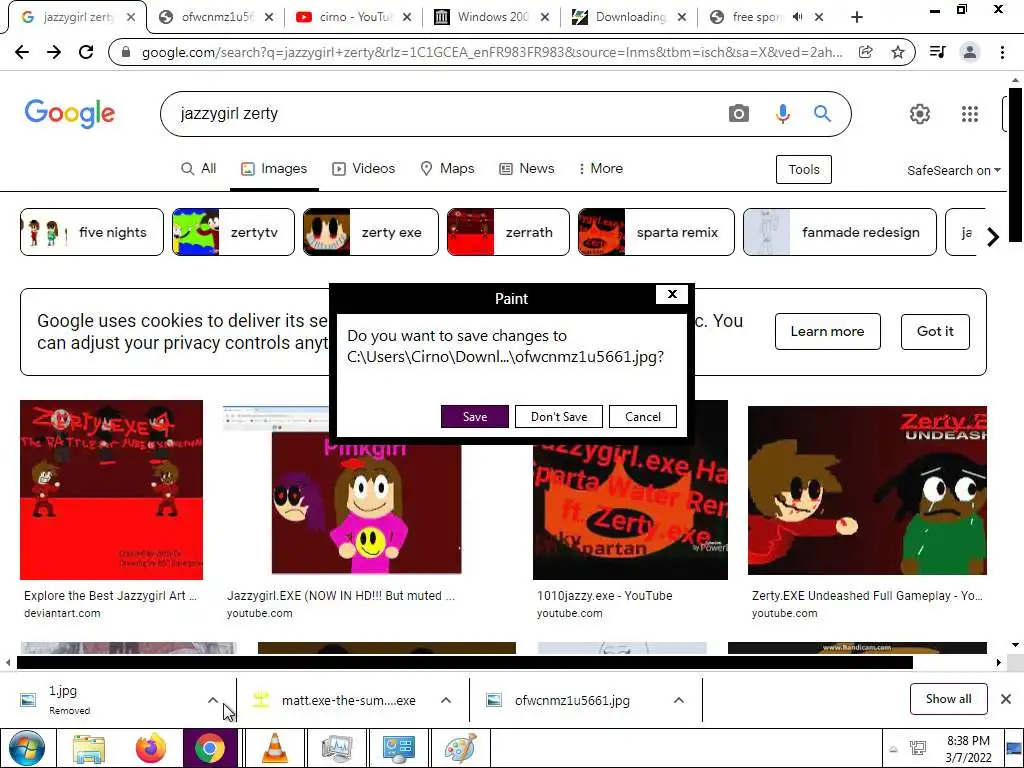
Task: Expand options for ofwcnmz1u5661.jpg download
Action: tap(679, 700)
